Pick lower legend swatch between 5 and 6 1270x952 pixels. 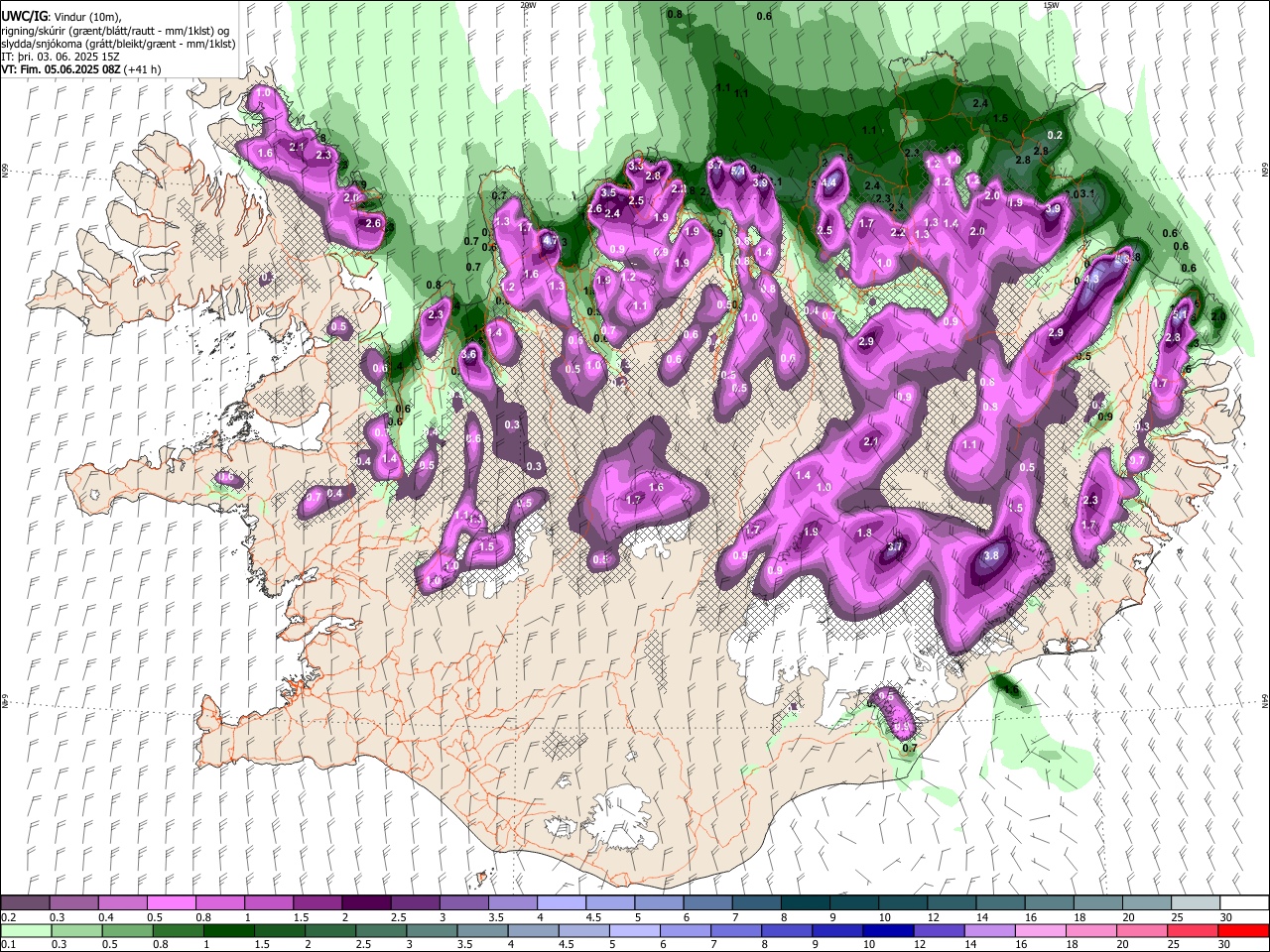[634, 930]
